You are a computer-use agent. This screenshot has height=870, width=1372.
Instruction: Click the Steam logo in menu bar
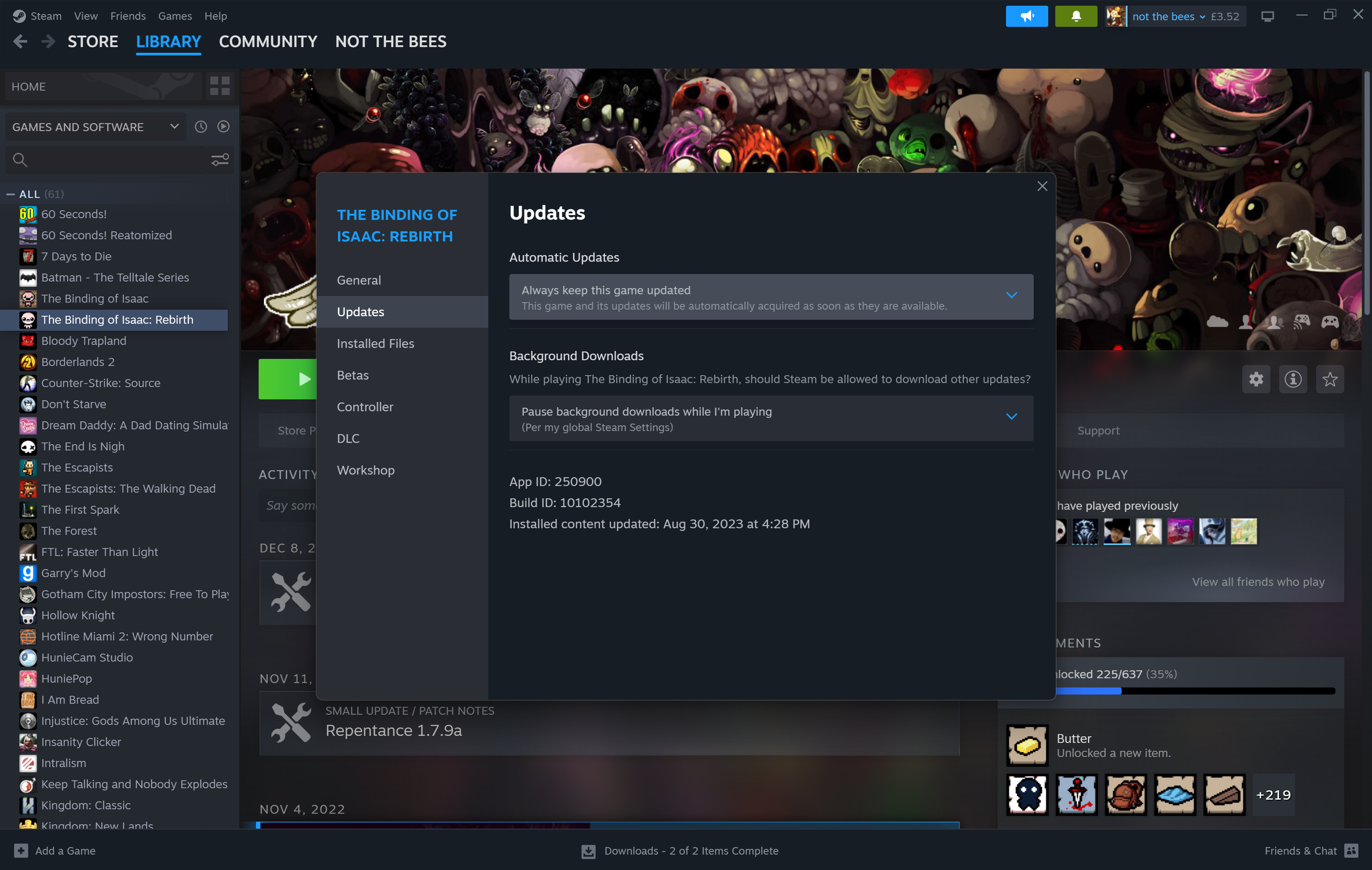19,16
